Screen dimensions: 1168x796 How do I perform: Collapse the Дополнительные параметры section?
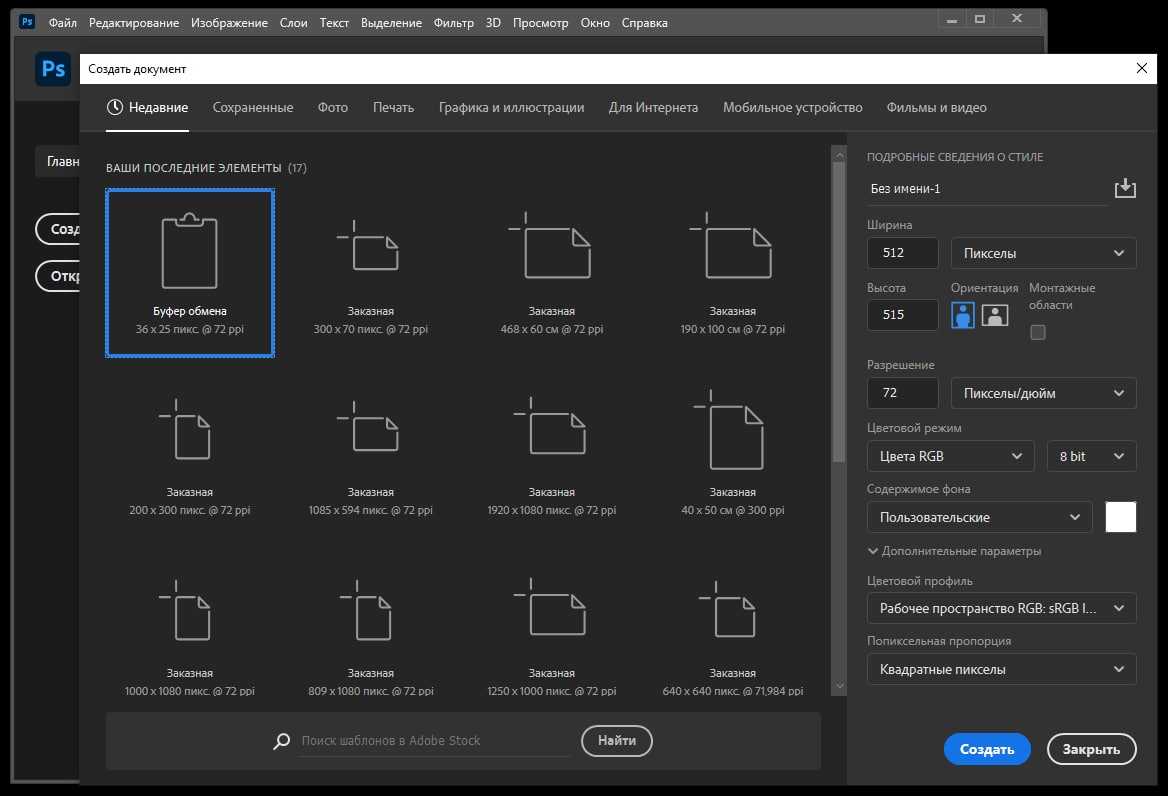pyautogui.click(x=873, y=551)
